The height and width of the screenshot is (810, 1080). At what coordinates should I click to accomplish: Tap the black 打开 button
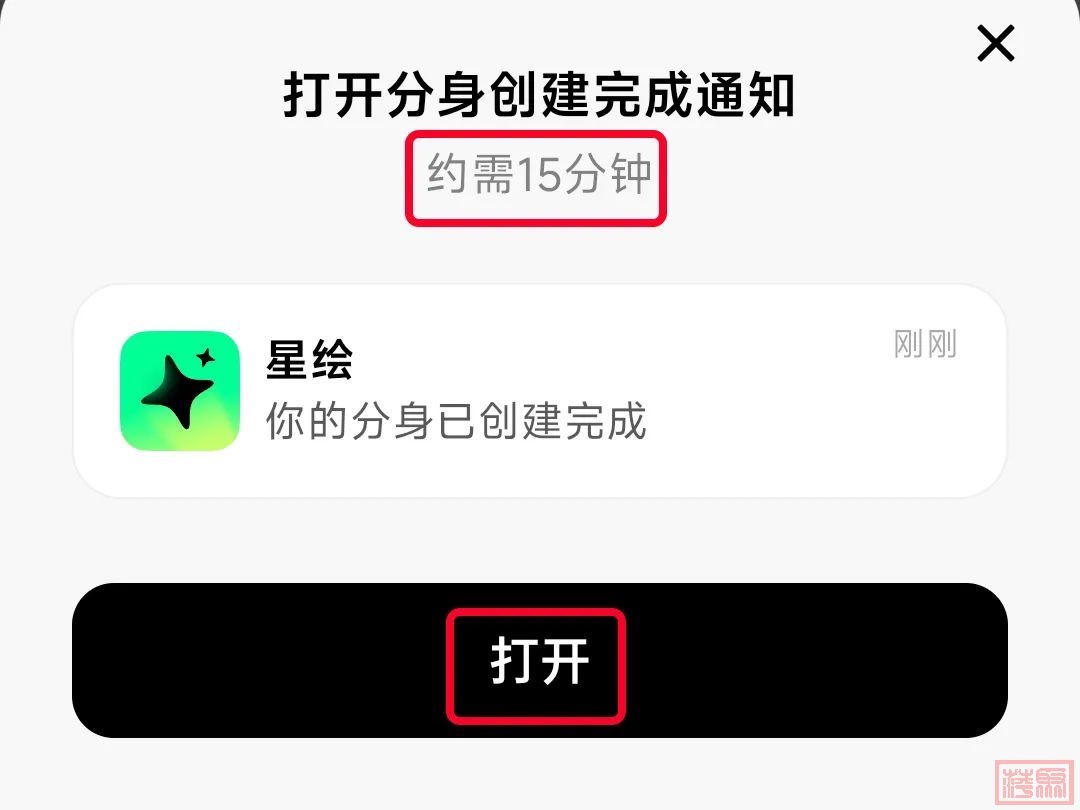point(540,661)
